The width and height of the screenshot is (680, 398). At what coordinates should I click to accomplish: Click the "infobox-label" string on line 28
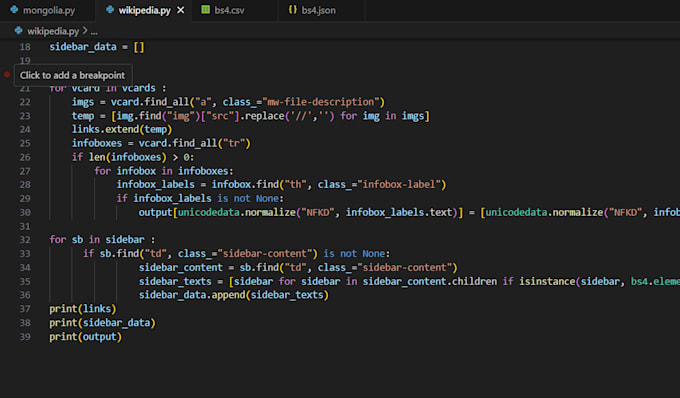(x=399, y=184)
